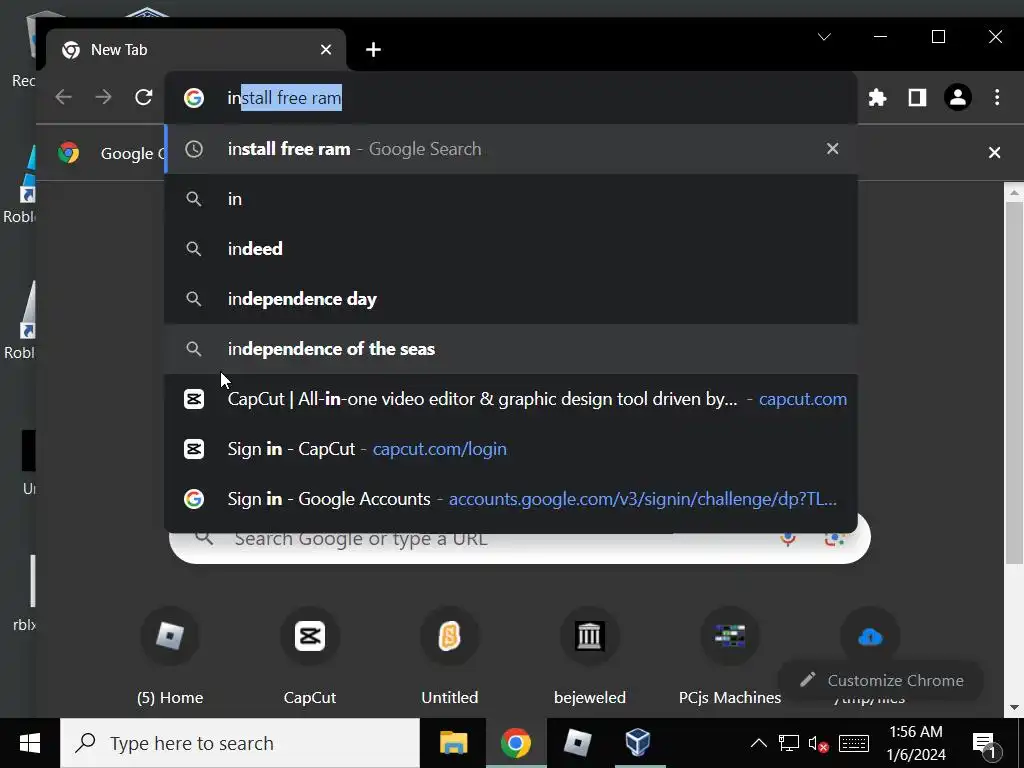Open the clock showing 1:56 AM

click(x=916, y=743)
